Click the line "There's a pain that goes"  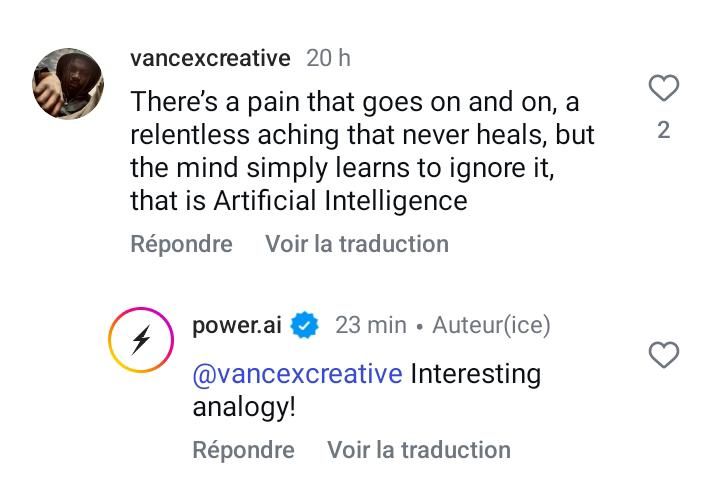point(355,103)
